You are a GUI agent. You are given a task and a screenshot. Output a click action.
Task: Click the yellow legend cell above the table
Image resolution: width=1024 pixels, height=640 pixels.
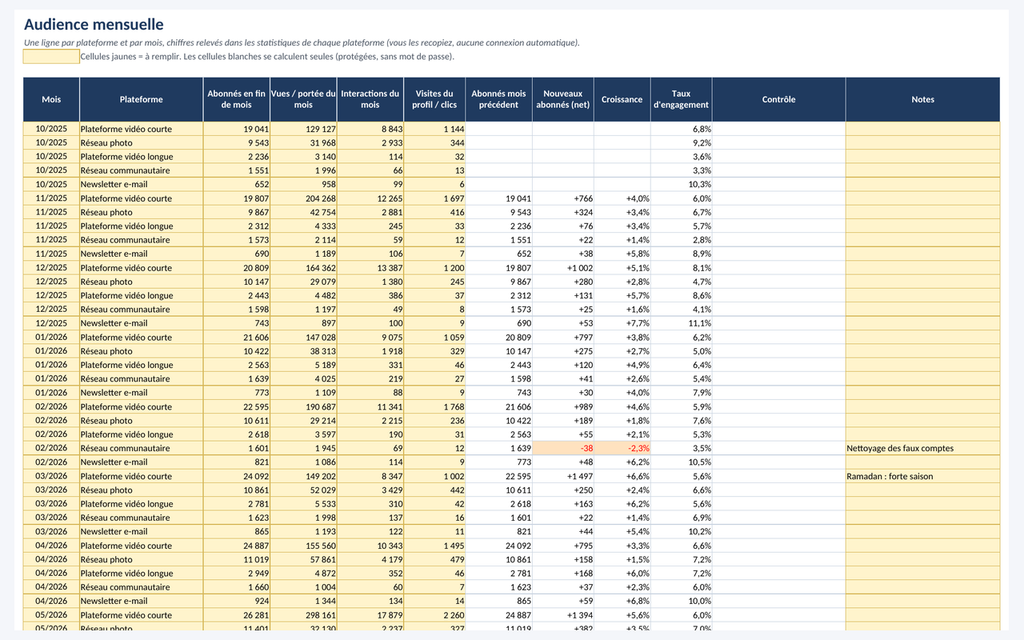point(51,57)
